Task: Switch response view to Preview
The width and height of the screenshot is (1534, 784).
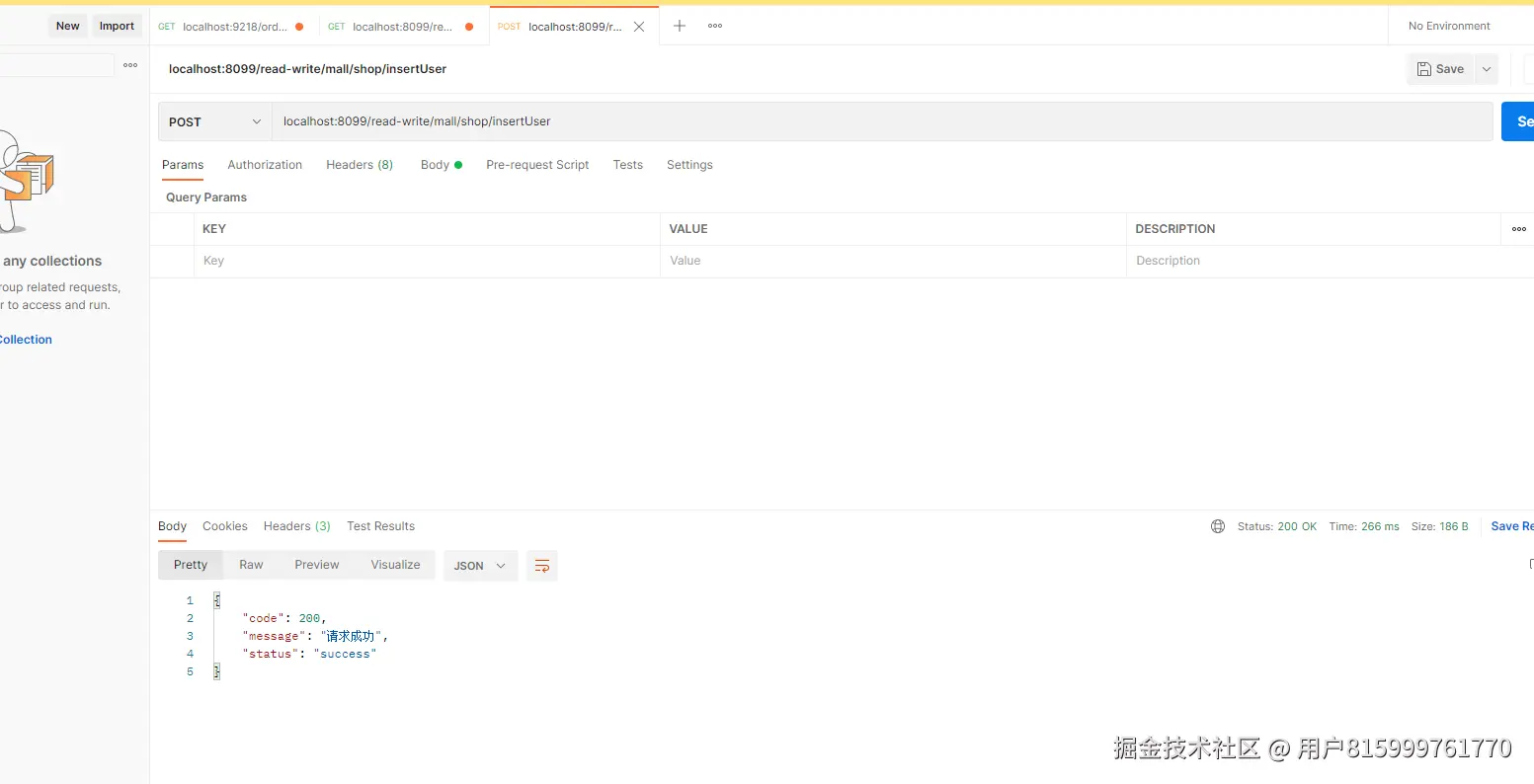Action: pyautogui.click(x=316, y=565)
